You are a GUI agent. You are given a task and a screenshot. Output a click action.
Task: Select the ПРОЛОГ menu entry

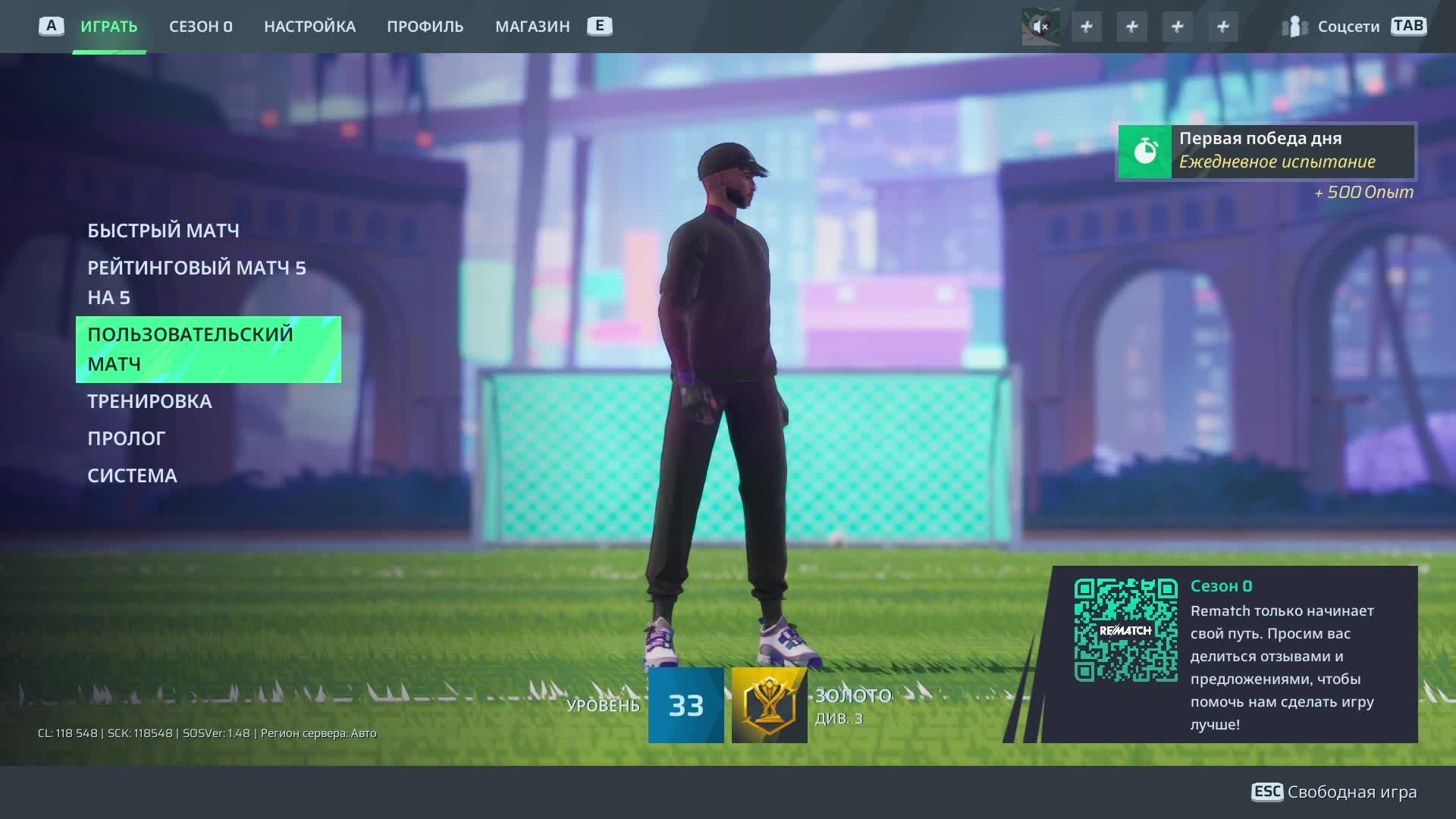(x=126, y=438)
